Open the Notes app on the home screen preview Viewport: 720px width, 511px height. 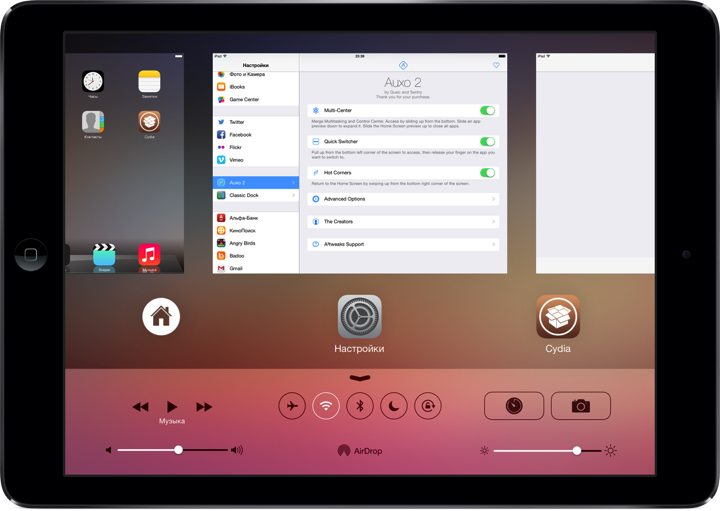pos(149,82)
